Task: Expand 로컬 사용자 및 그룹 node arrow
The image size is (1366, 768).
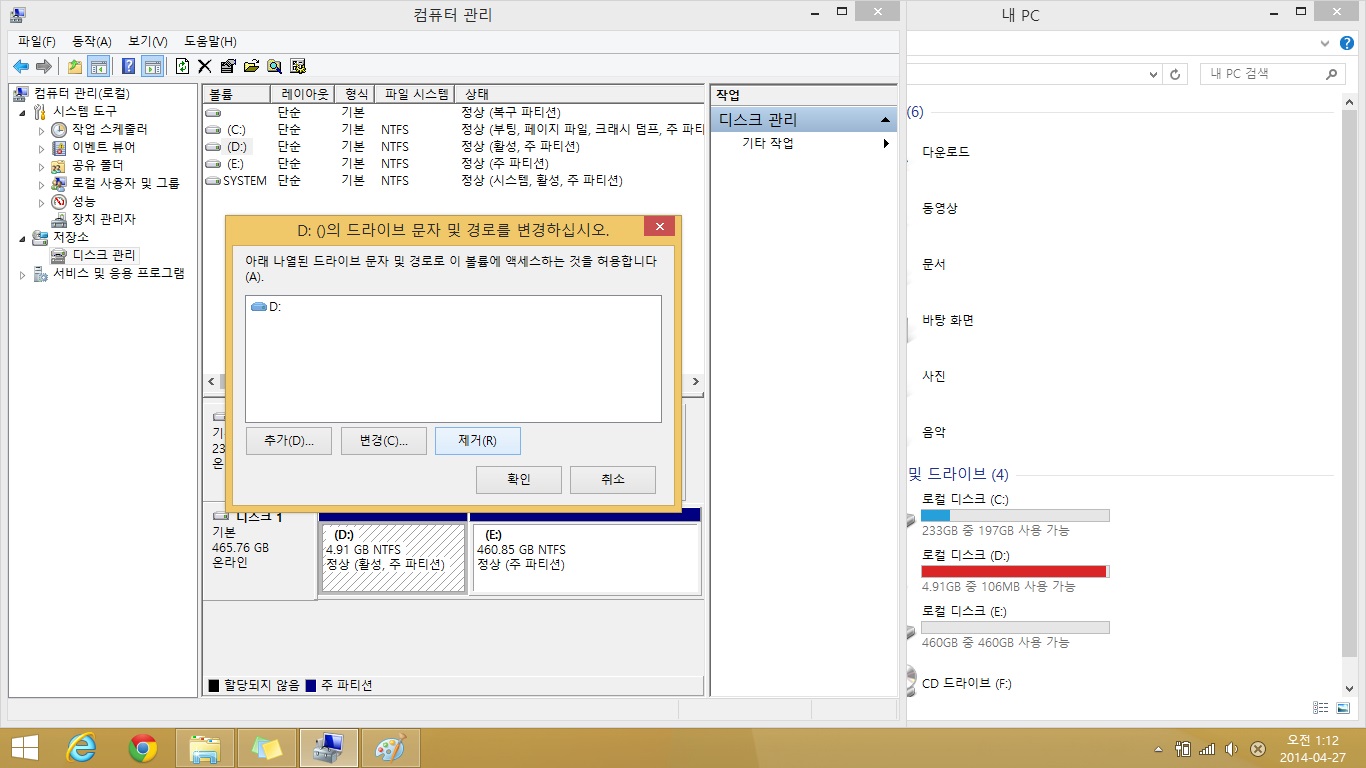Action: coord(41,183)
